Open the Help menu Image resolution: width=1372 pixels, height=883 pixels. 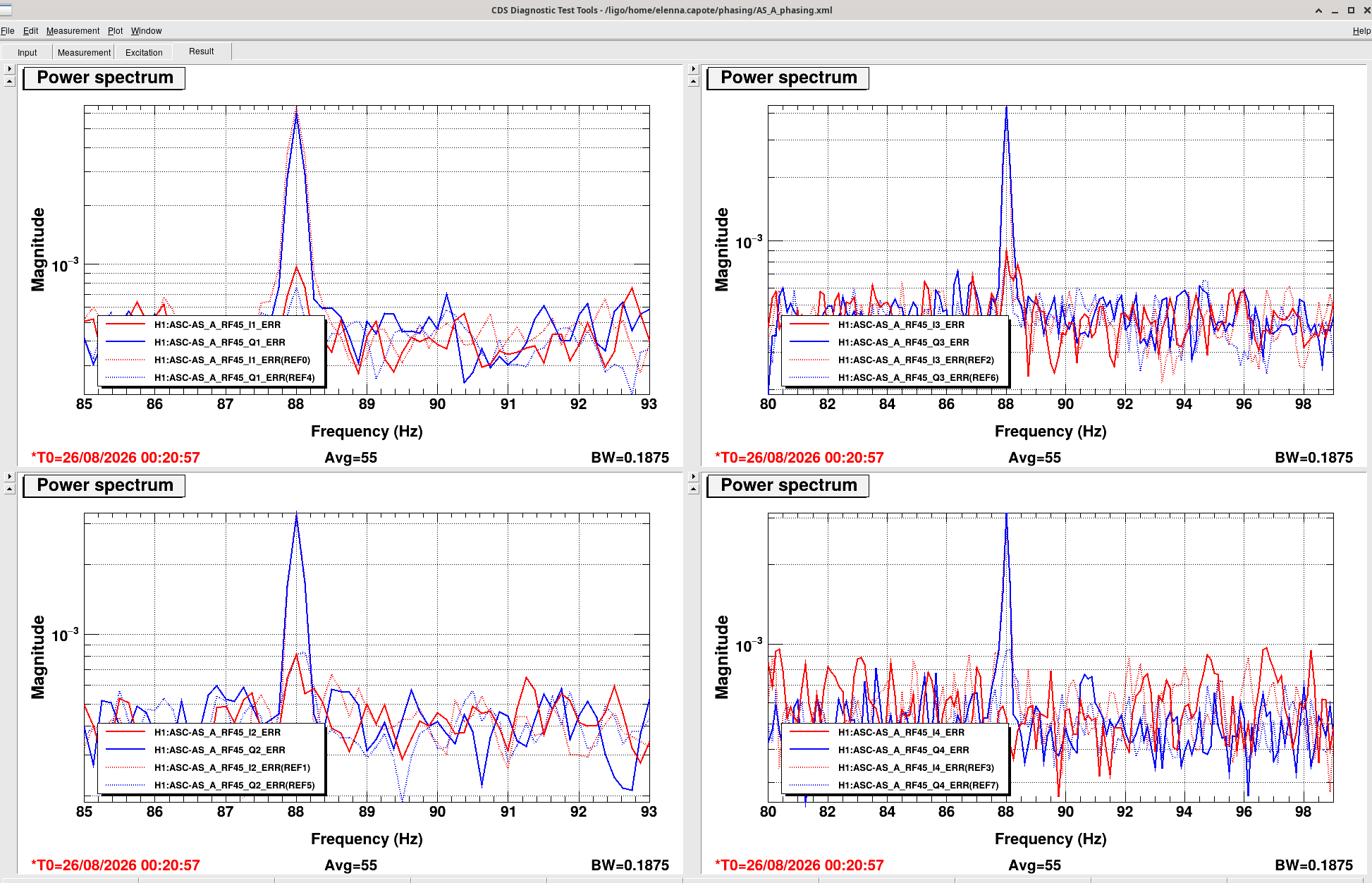pos(1361,31)
